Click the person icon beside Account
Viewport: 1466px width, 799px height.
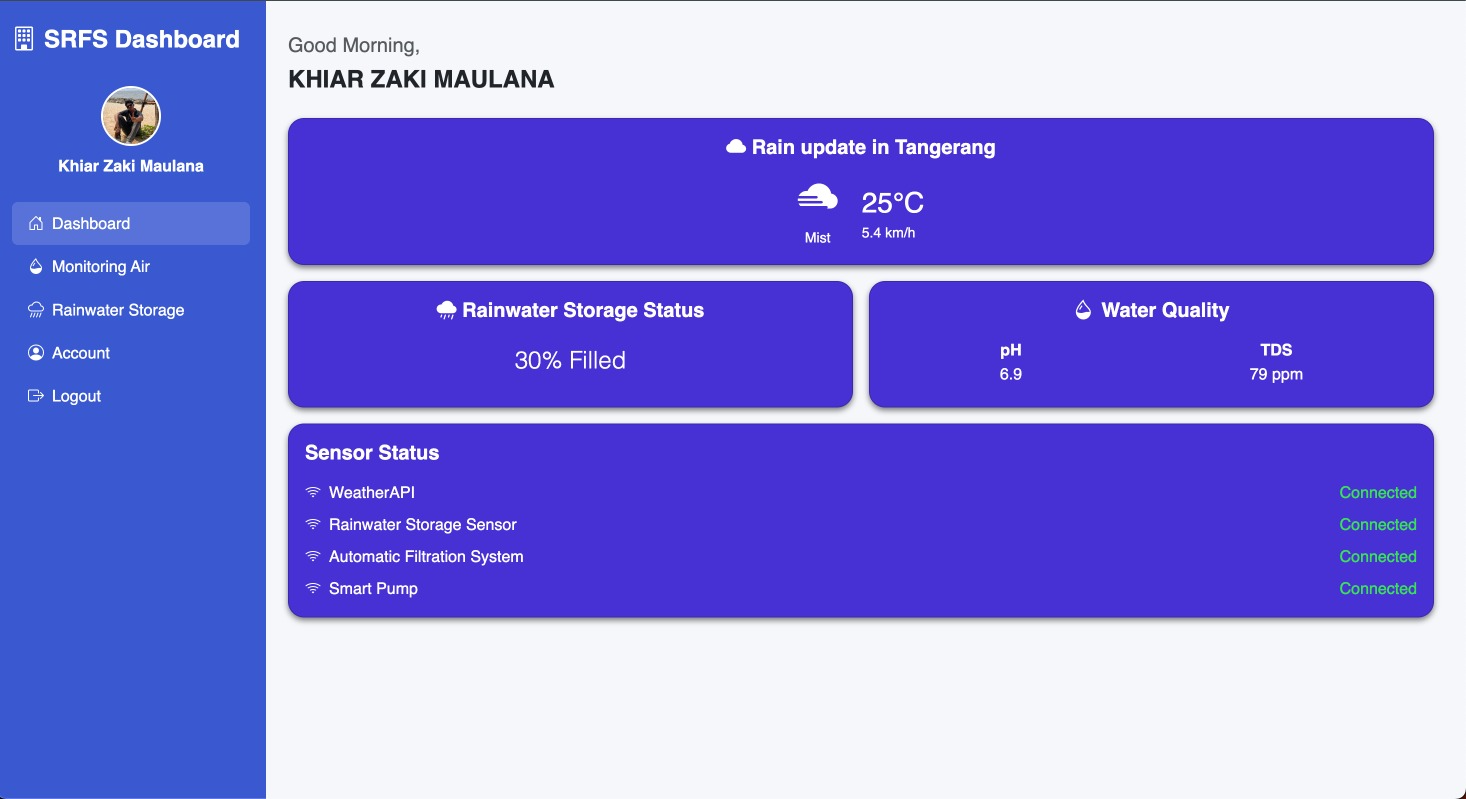(x=36, y=353)
